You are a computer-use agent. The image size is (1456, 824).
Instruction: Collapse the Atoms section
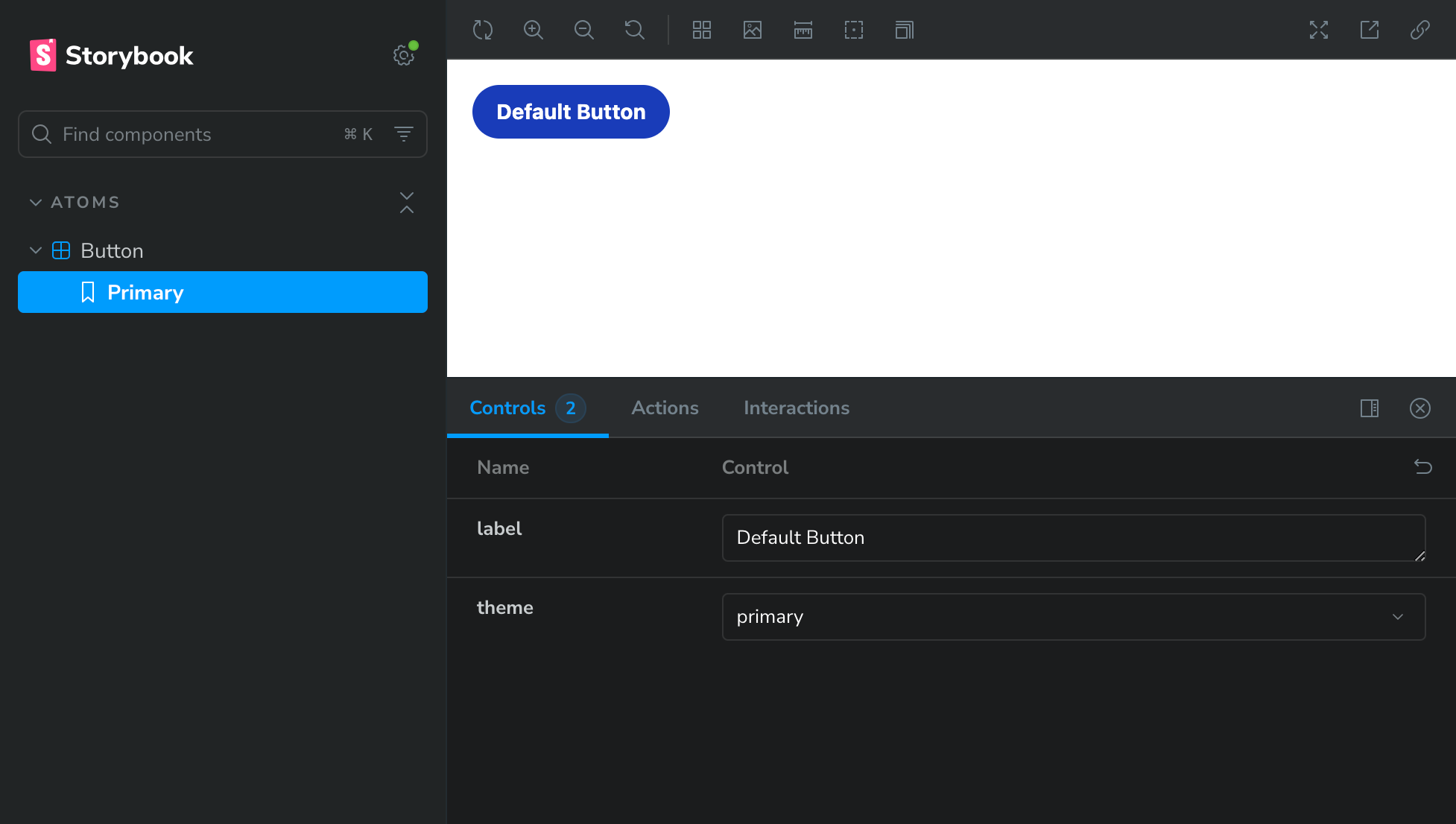click(x=35, y=201)
